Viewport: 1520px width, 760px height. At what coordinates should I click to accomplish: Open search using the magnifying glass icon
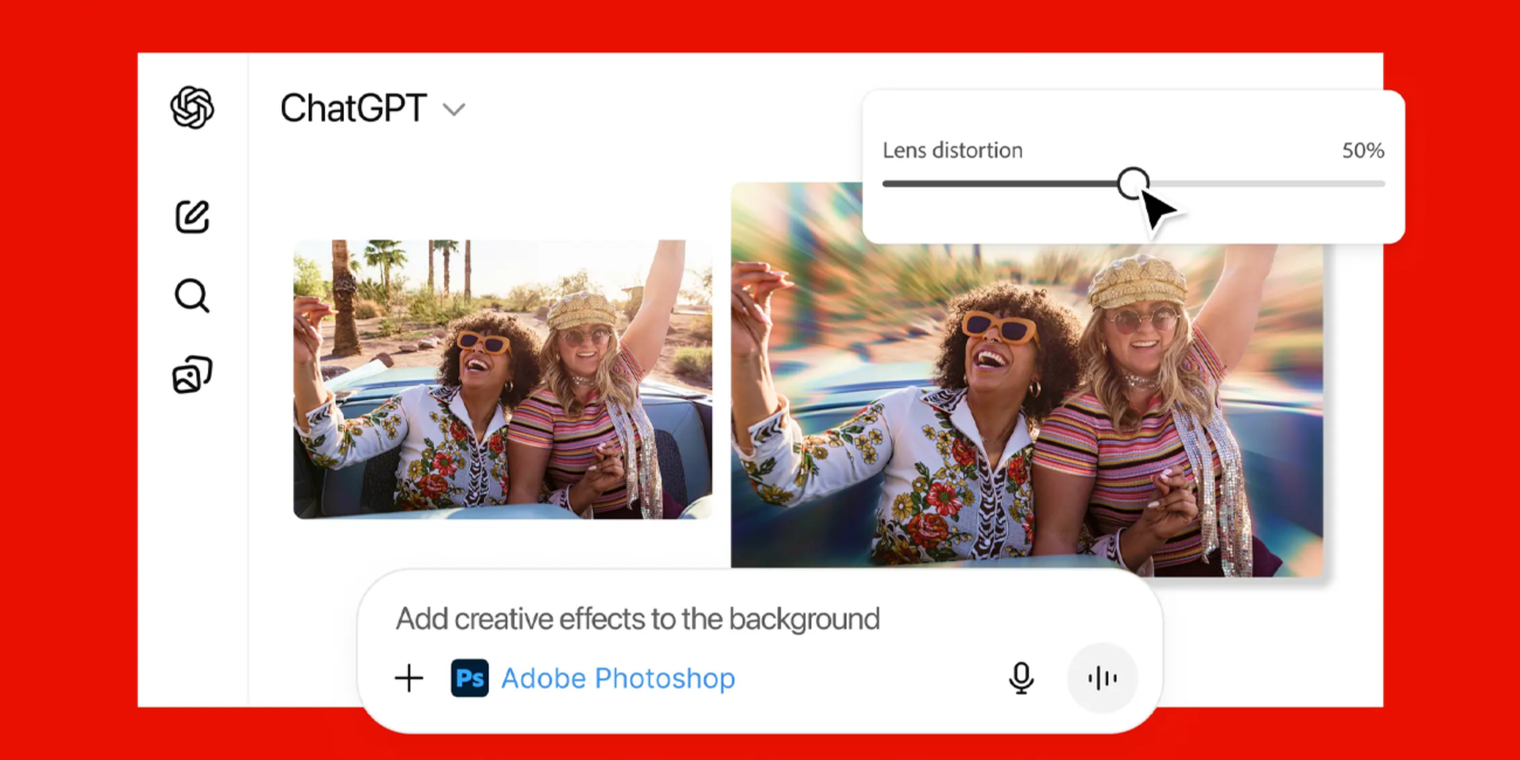192,295
